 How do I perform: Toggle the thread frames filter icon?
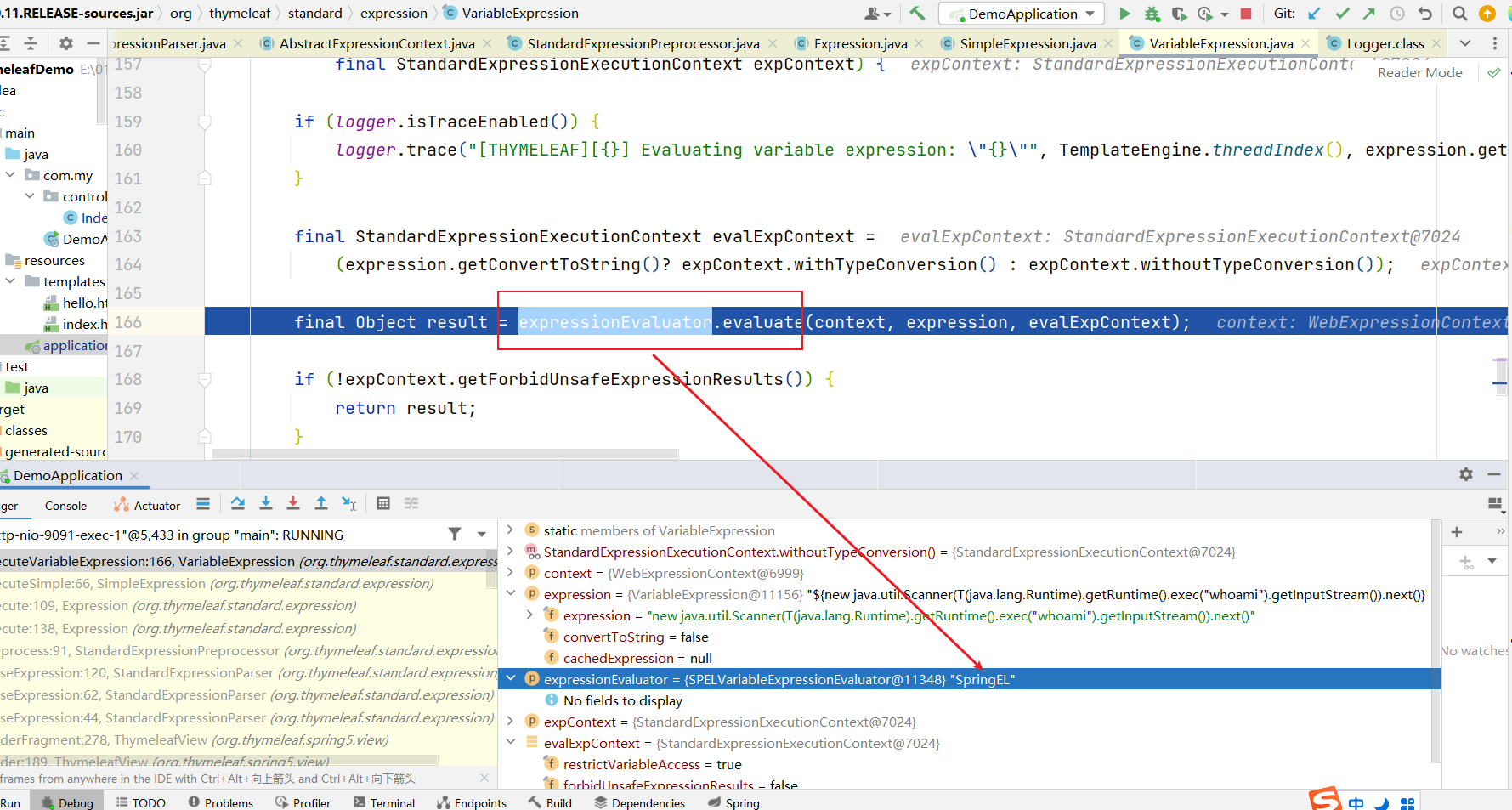(x=455, y=535)
